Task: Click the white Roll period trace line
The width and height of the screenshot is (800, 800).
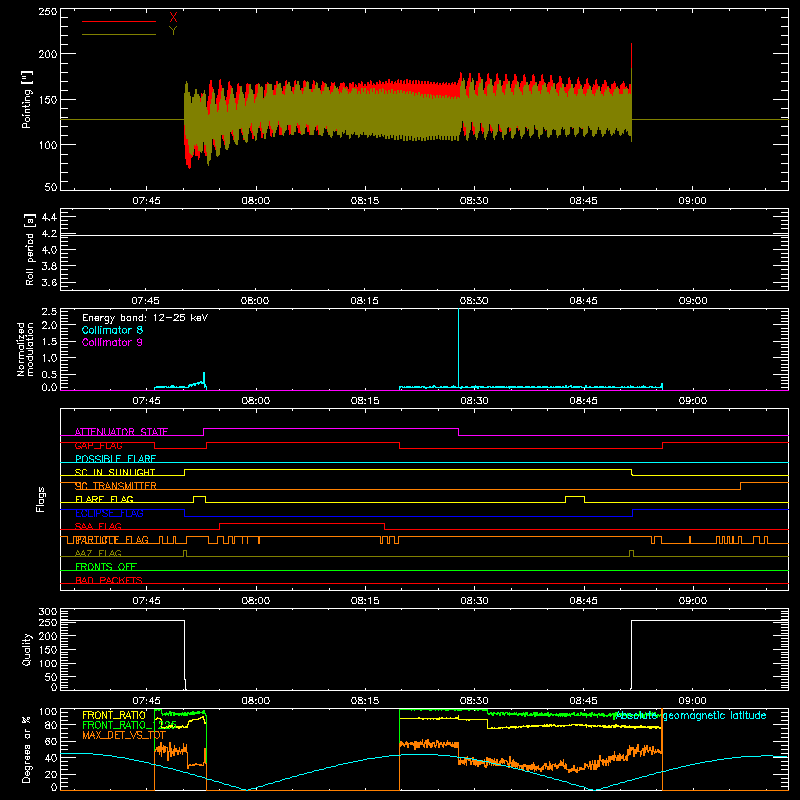Action: 424,235
